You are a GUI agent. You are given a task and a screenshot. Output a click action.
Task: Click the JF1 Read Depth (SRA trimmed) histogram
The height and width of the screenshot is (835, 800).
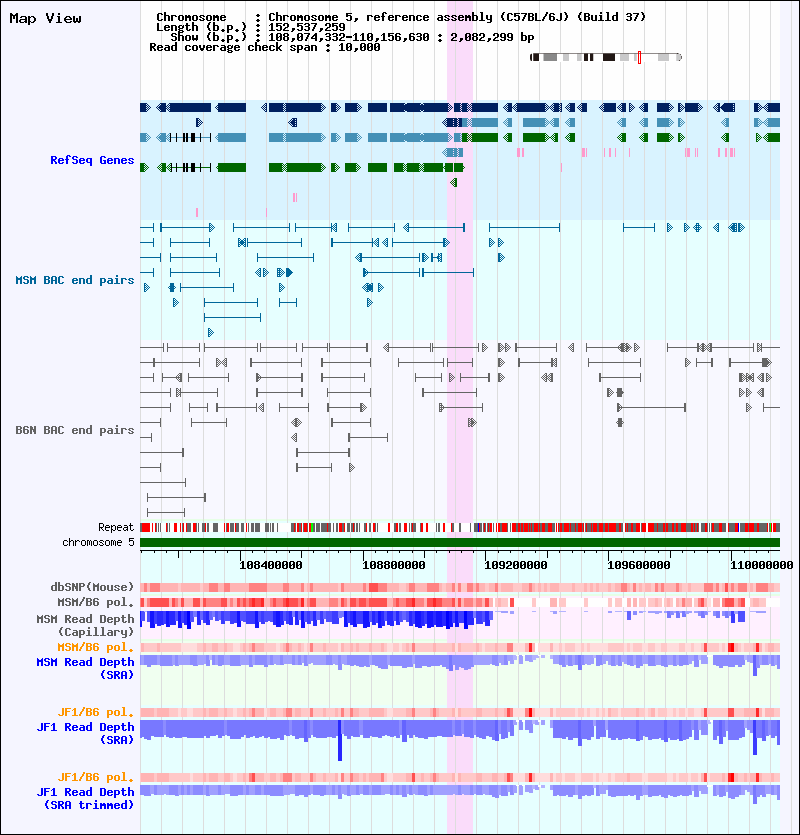[460, 793]
